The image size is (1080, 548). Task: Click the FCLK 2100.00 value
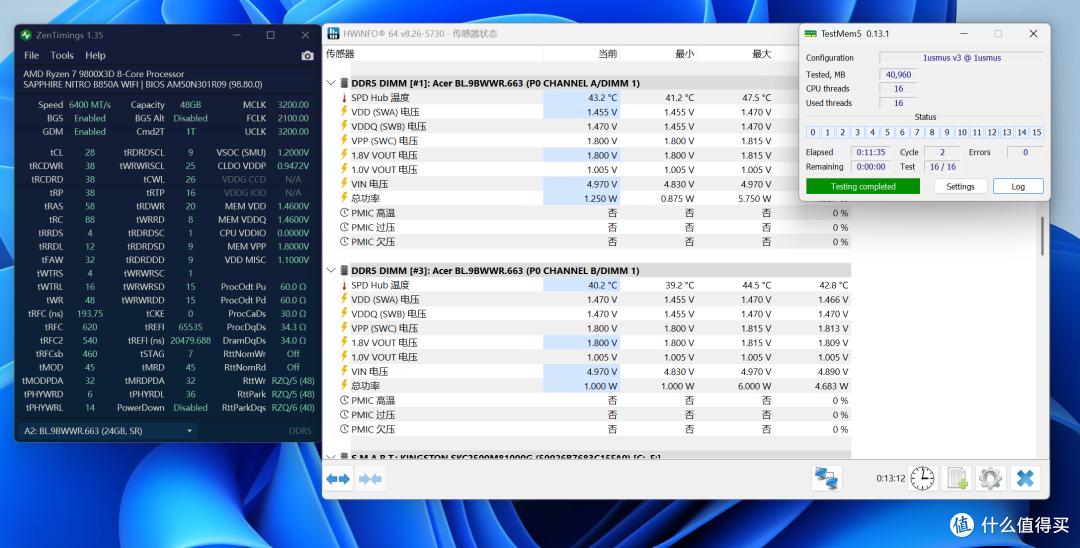[293, 118]
